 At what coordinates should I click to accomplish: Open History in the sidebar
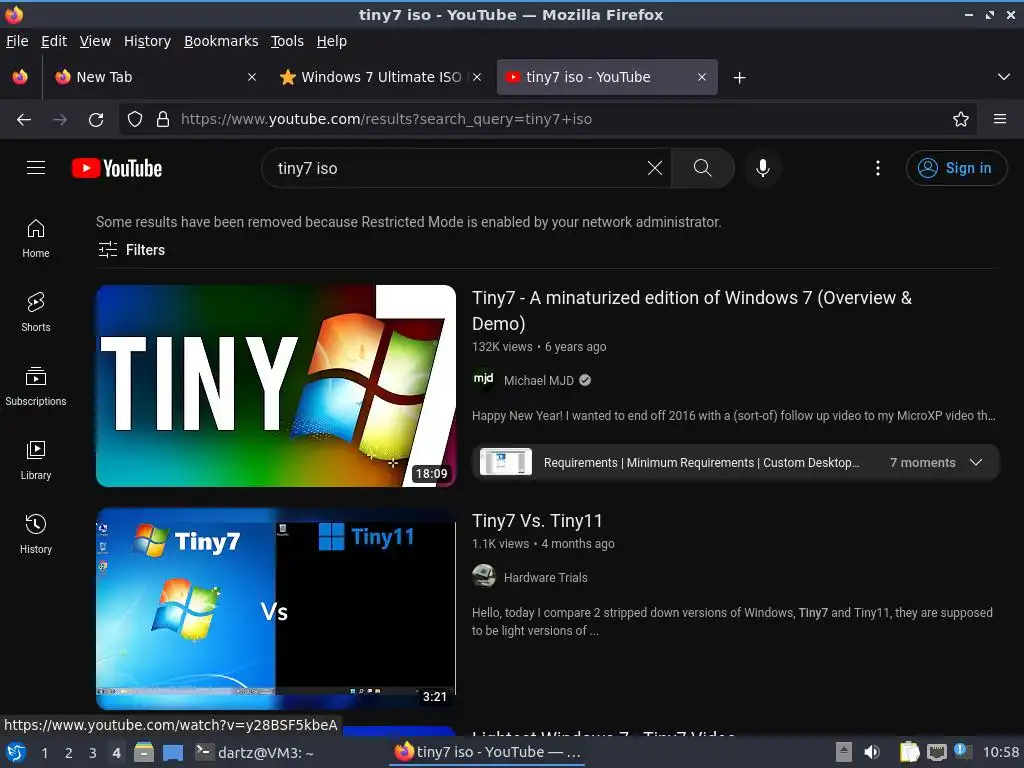point(36,534)
